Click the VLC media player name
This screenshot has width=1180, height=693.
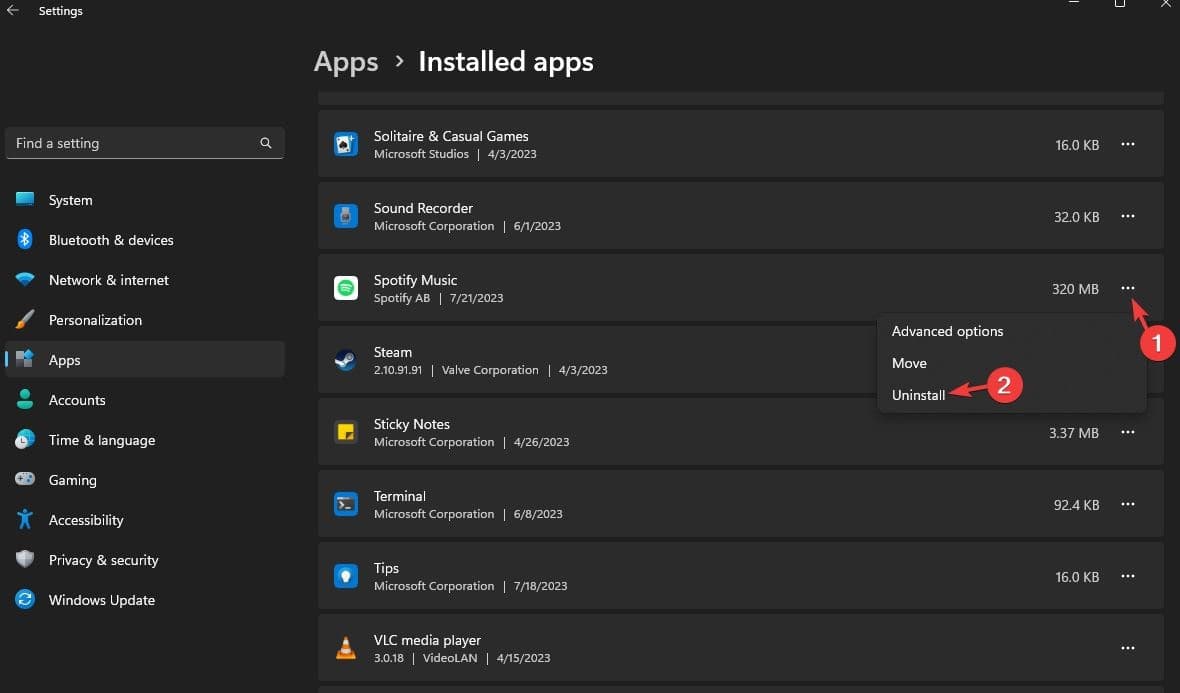(427, 640)
